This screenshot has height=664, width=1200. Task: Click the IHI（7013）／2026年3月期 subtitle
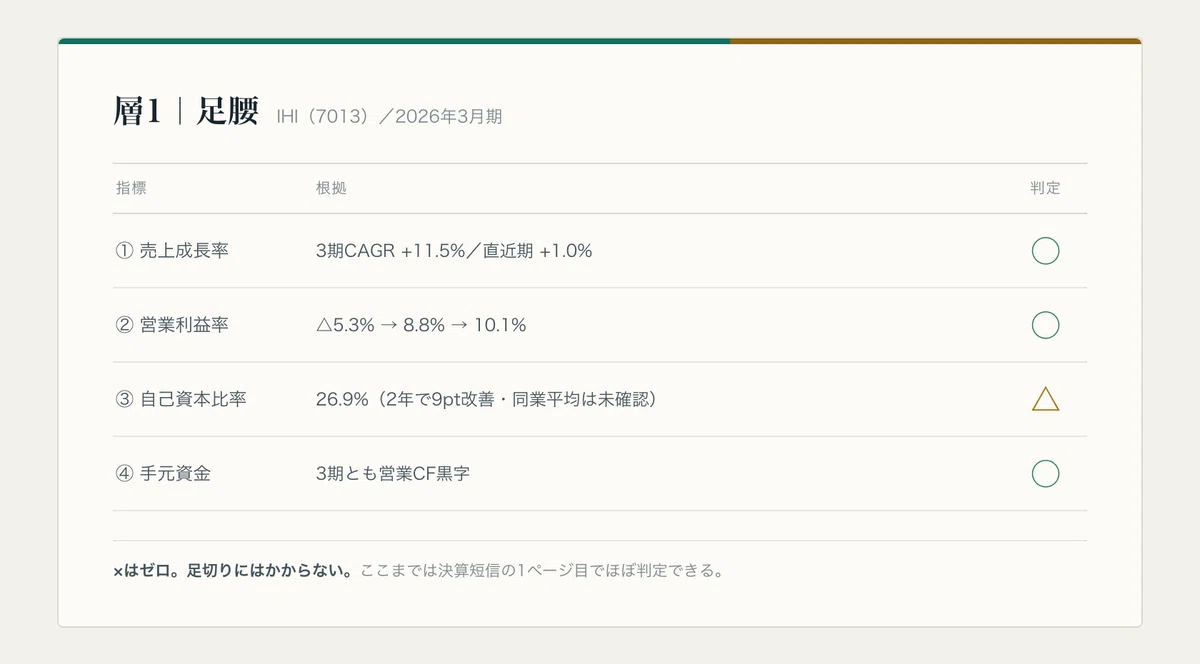pyautogui.click(x=389, y=117)
